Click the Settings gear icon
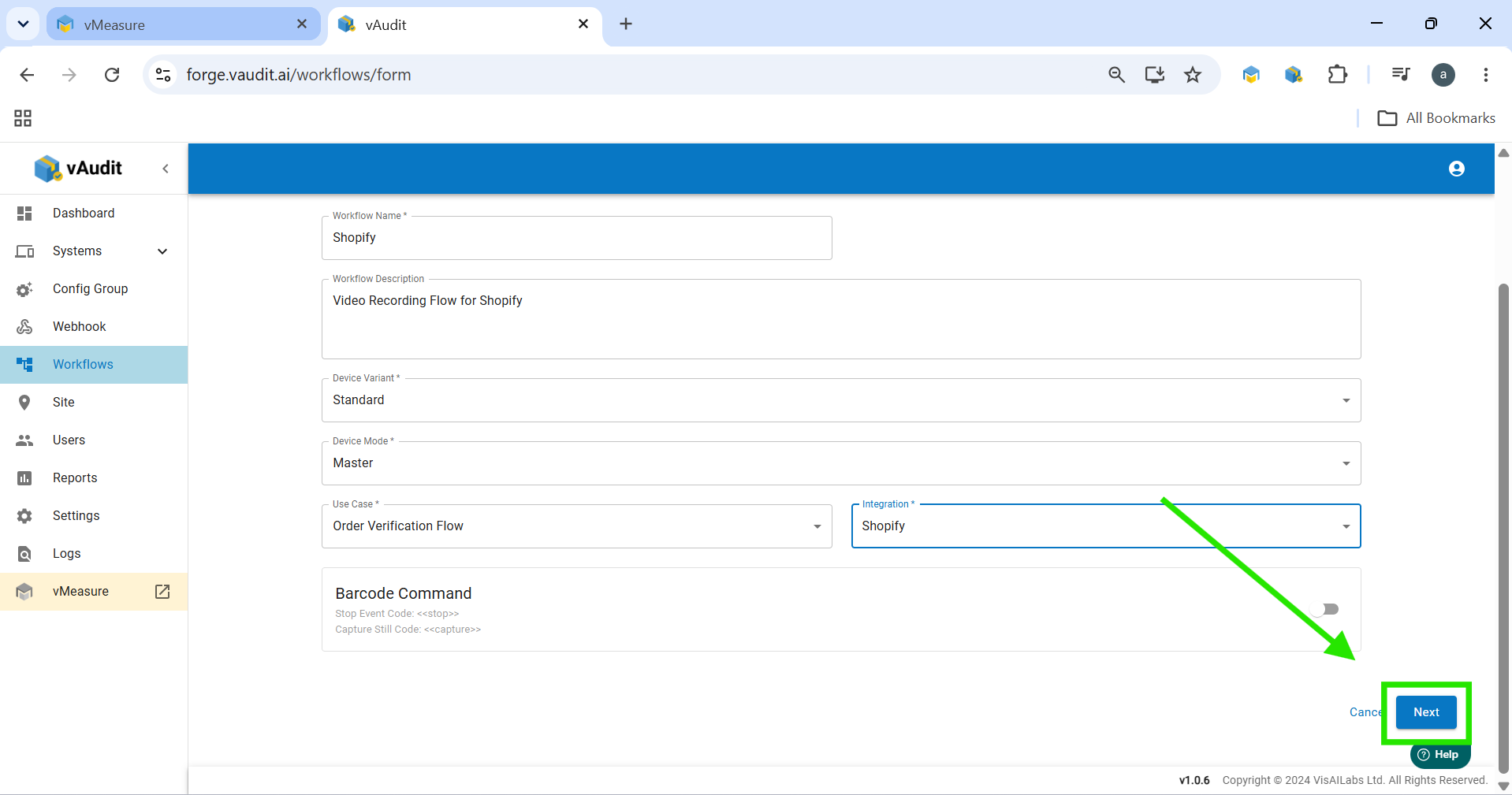This screenshot has height=795, width=1512. (x=24, y=516)
